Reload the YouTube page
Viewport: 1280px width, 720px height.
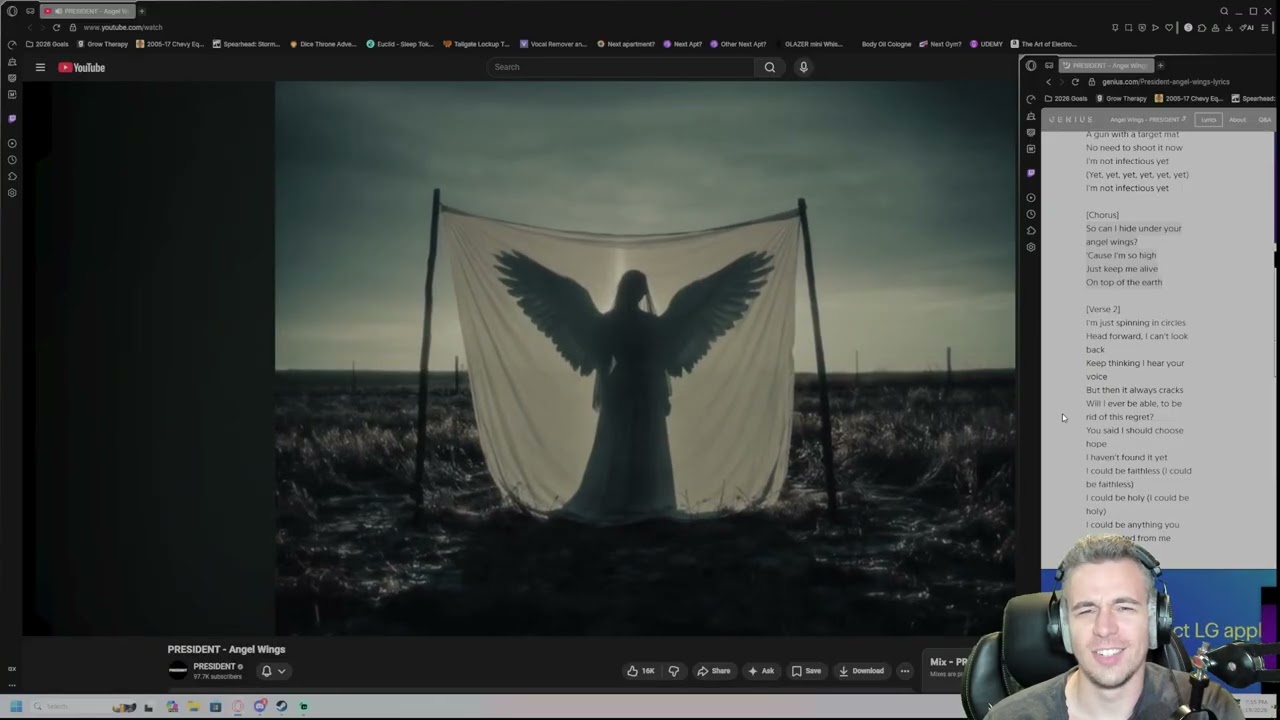click(x=56, y=27)
